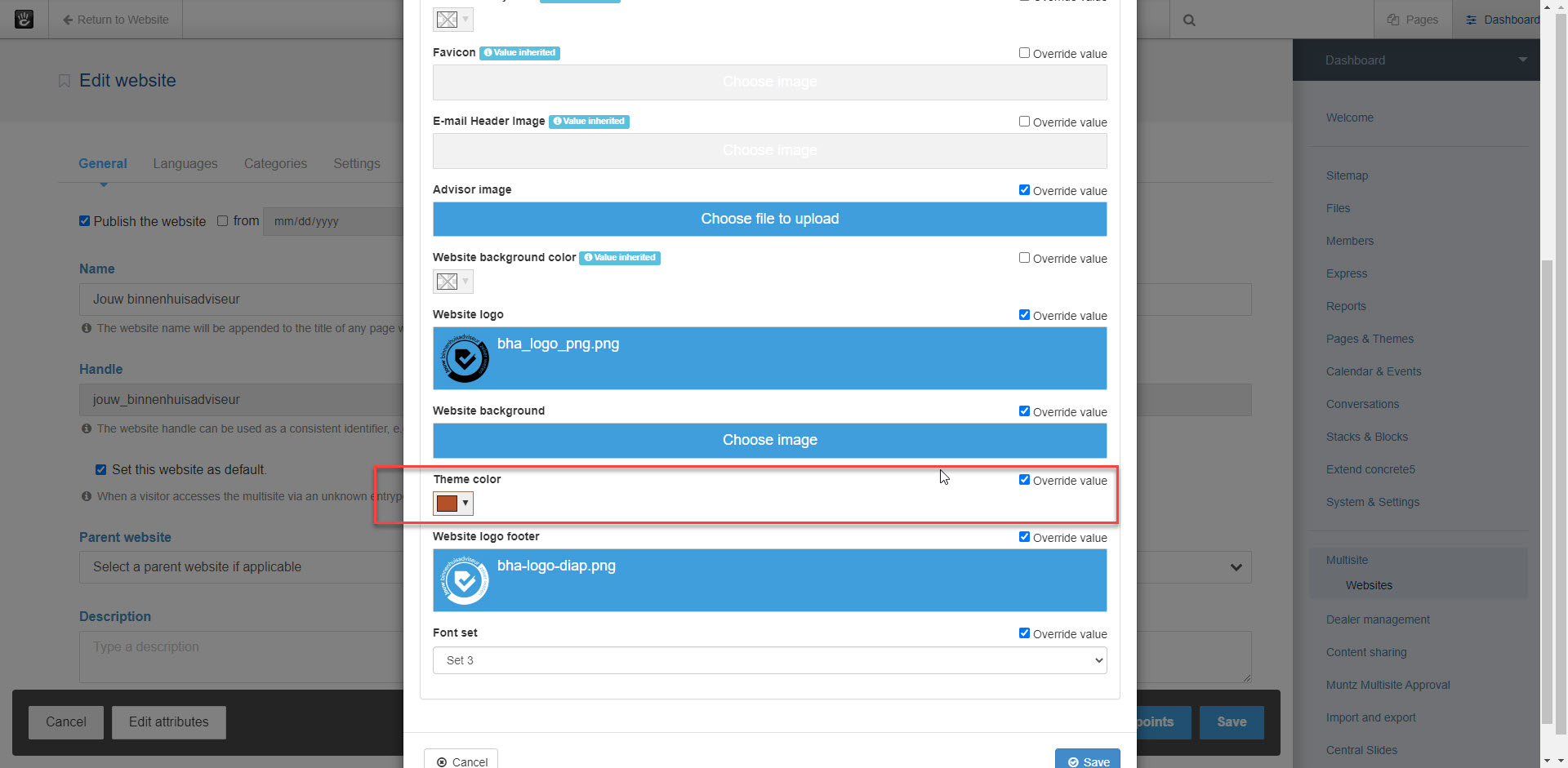The image size is (1568, 768).
Task: Click the bookmark icon beside Edit website
Action: pos(64,81)
